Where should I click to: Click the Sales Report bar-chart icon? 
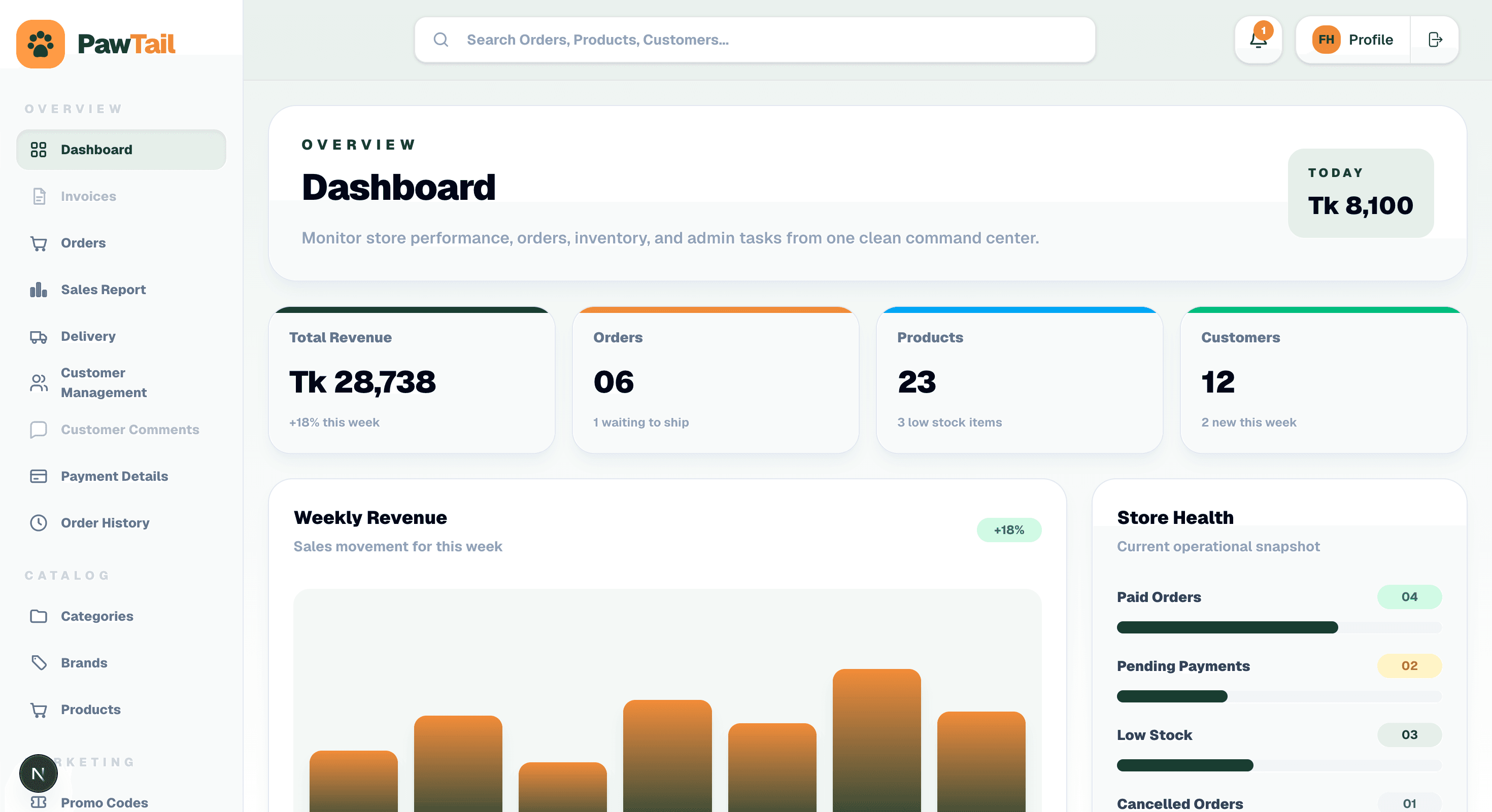point(38,290)
